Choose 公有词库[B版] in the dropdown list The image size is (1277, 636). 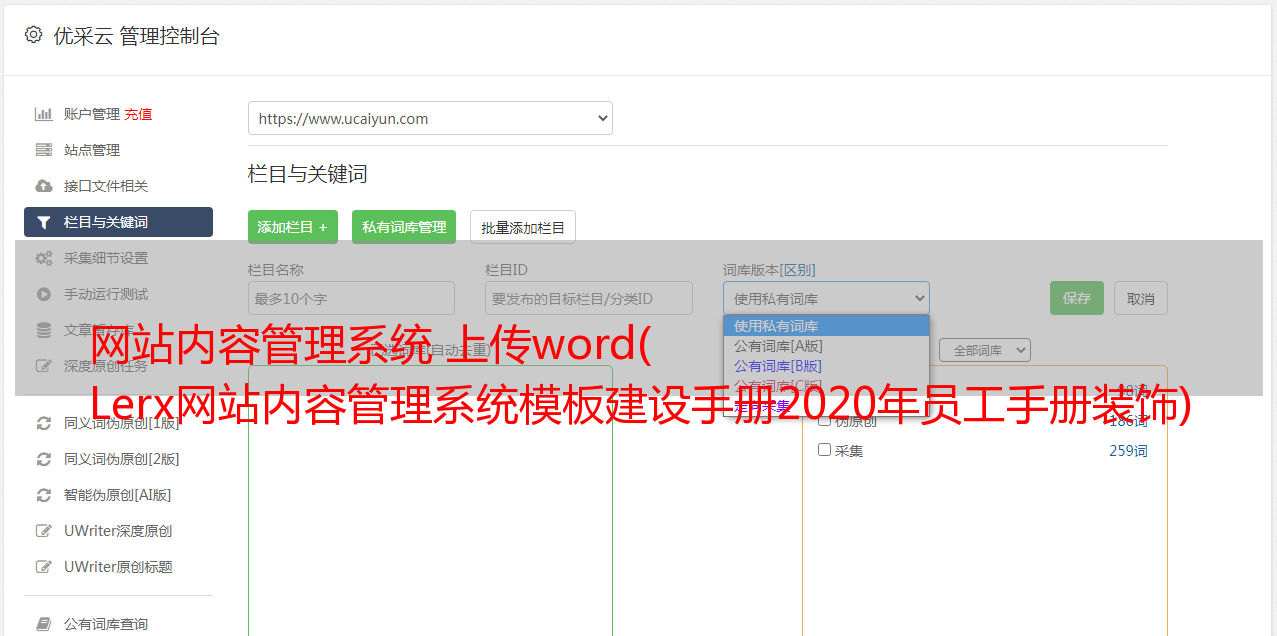click(826, 366)
